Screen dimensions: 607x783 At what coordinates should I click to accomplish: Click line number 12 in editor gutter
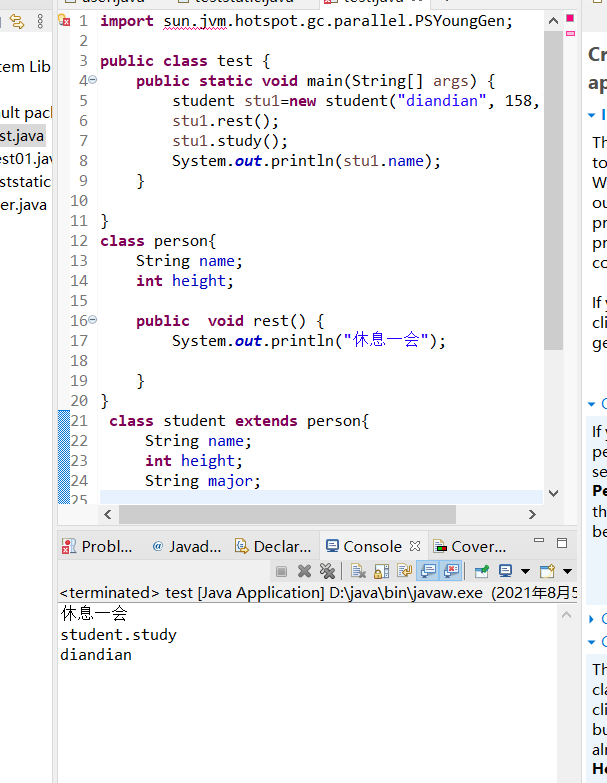(x=79, y=241)
